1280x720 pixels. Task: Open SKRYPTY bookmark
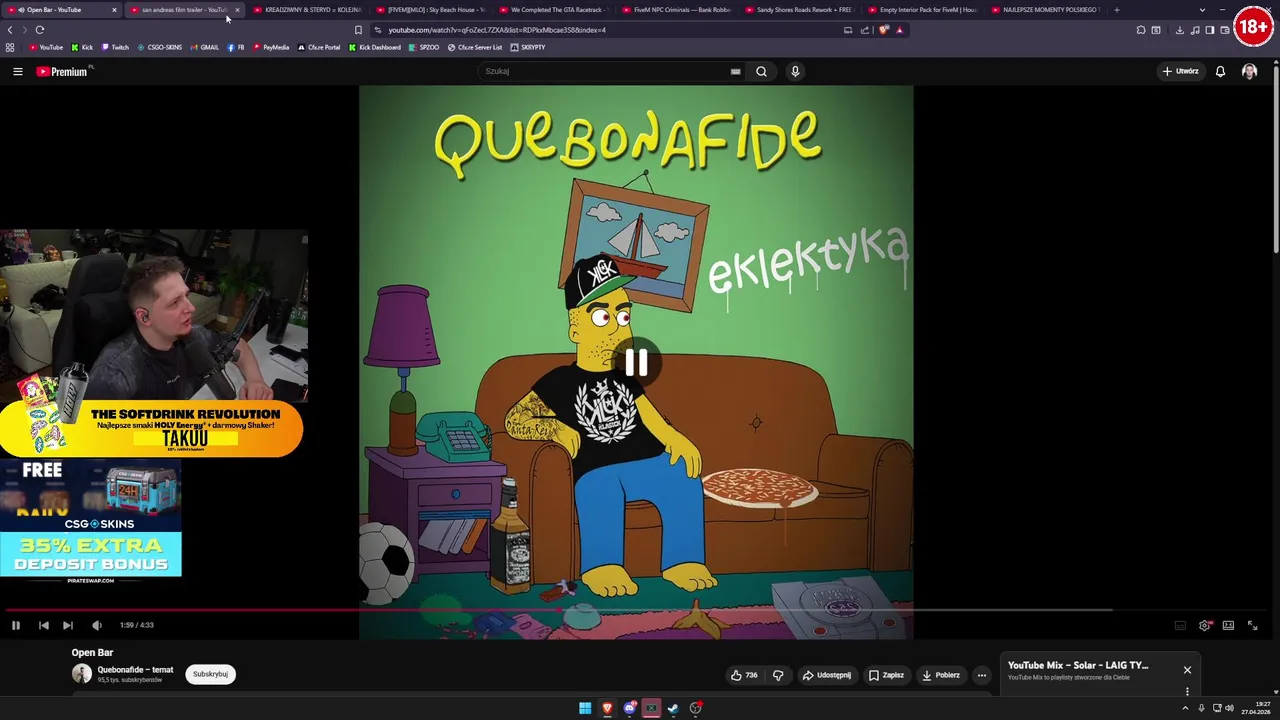click(x=528, y=47)
